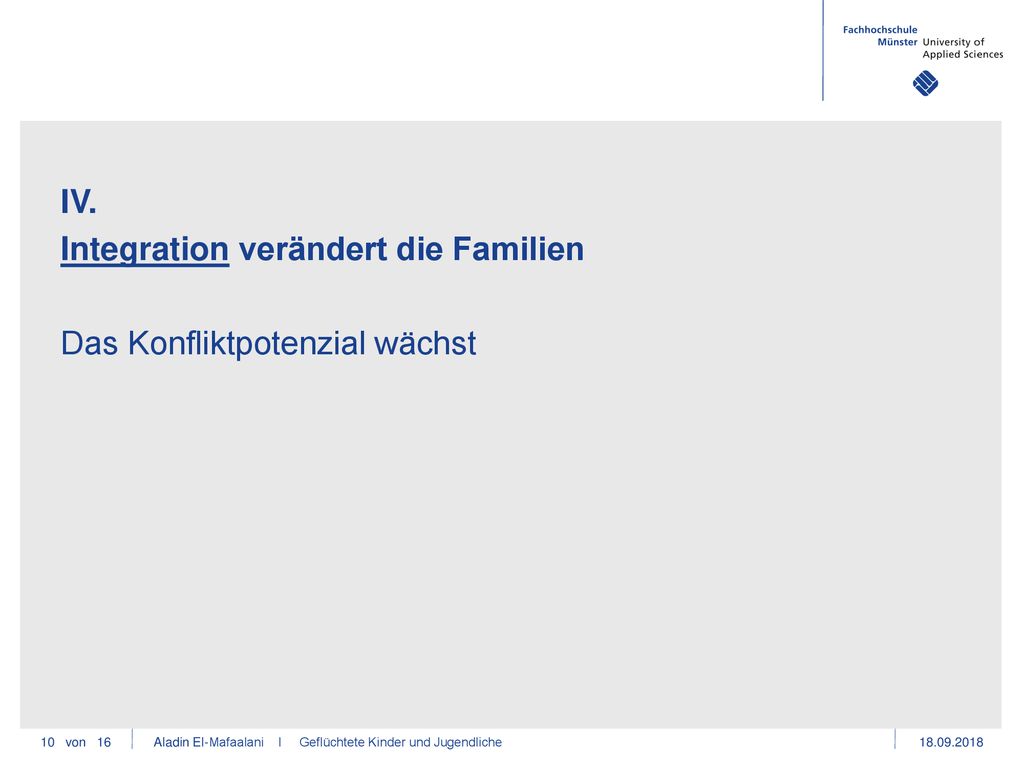
Task: Click the underlined word Integration in the heading
Action: 144,250
